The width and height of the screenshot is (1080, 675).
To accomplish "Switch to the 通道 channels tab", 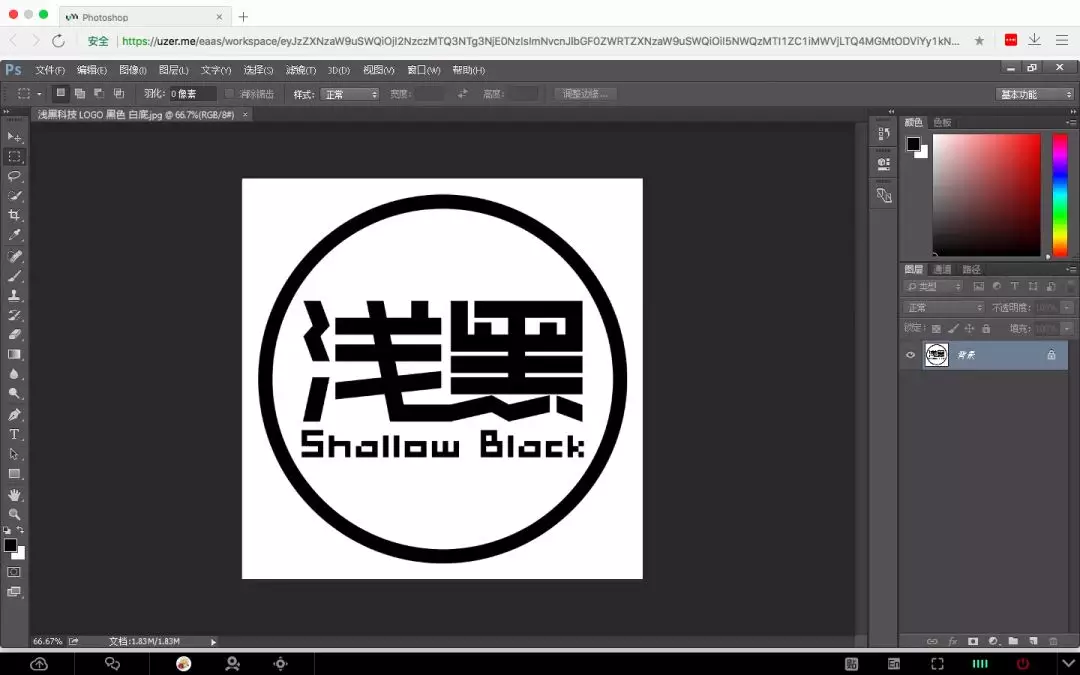I will (x=942, y=269).
